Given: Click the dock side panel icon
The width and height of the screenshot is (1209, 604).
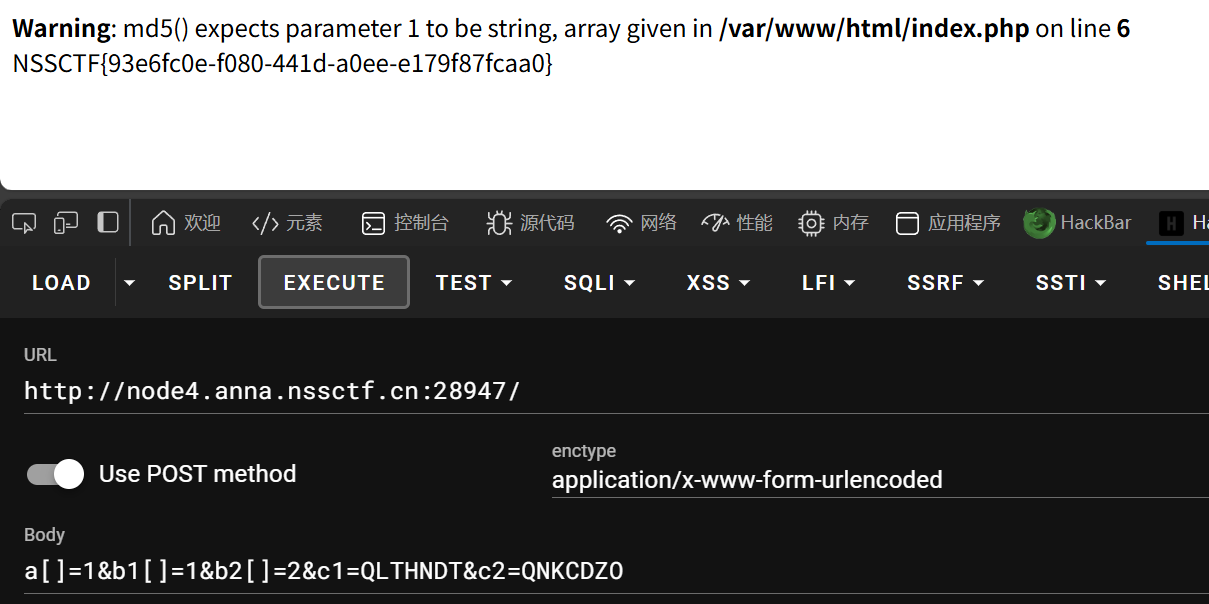Looking at the screenshot, I should (107, 223).
